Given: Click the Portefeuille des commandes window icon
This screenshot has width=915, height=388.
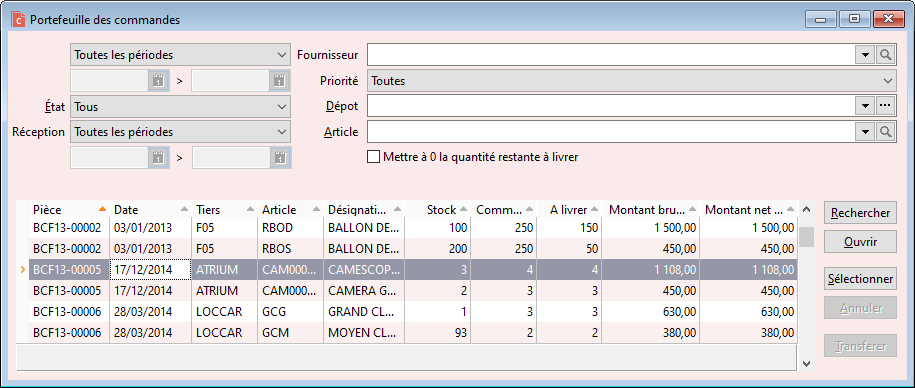Looking at the screenshot, I should tap(19, 19).
